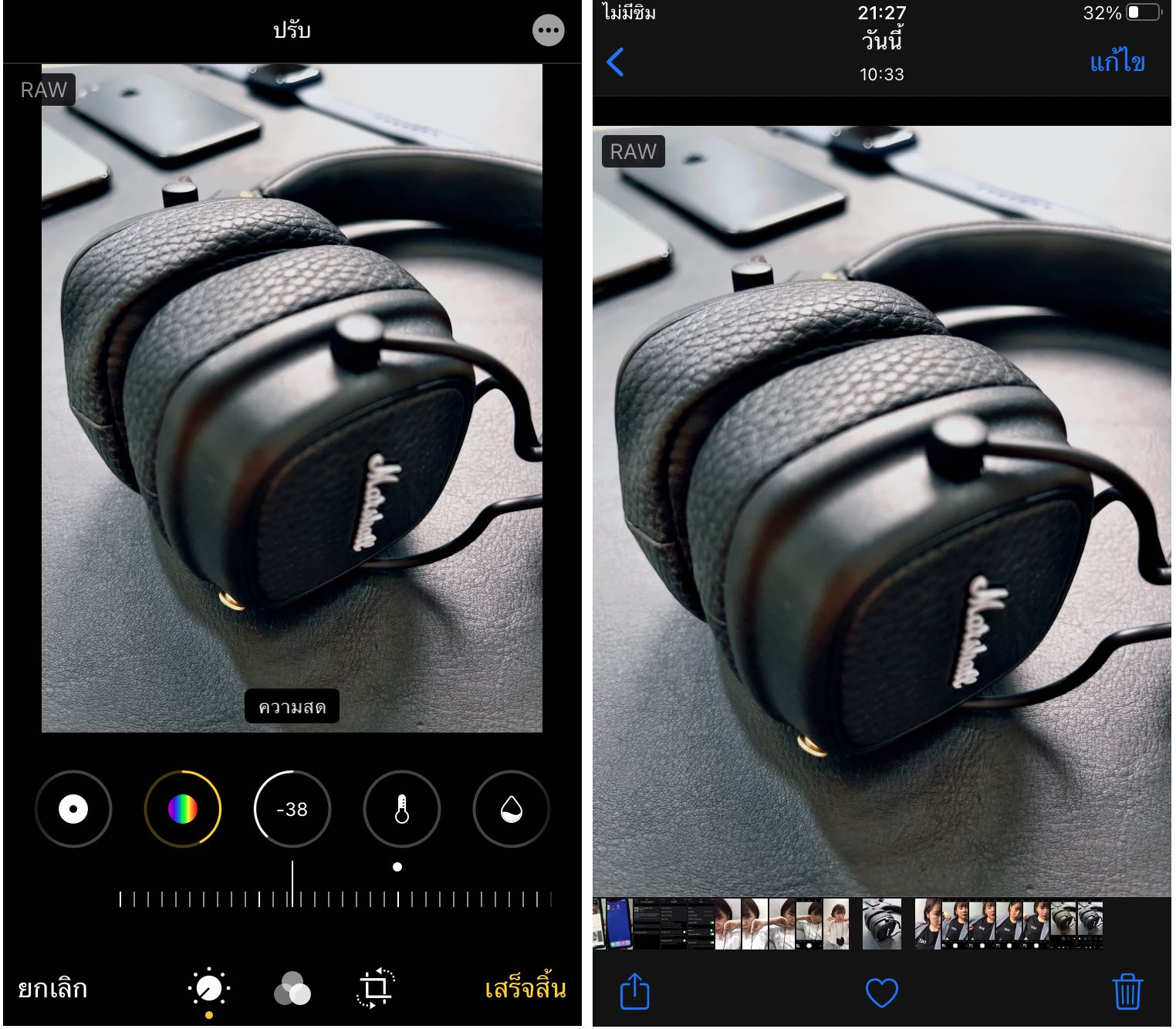Toggle the RAW badge on edit preview
1176x1029 pixels.
point(45,90)
